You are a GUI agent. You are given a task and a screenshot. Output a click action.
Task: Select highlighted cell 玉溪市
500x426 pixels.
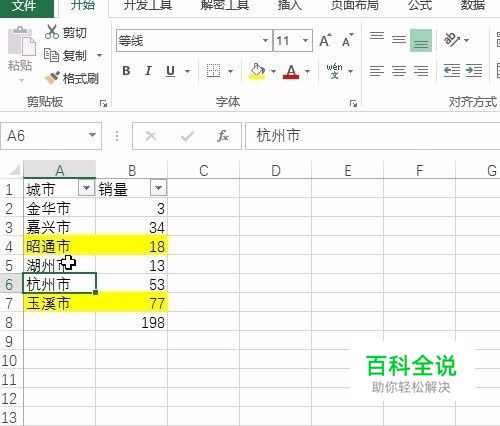[60, 303]
